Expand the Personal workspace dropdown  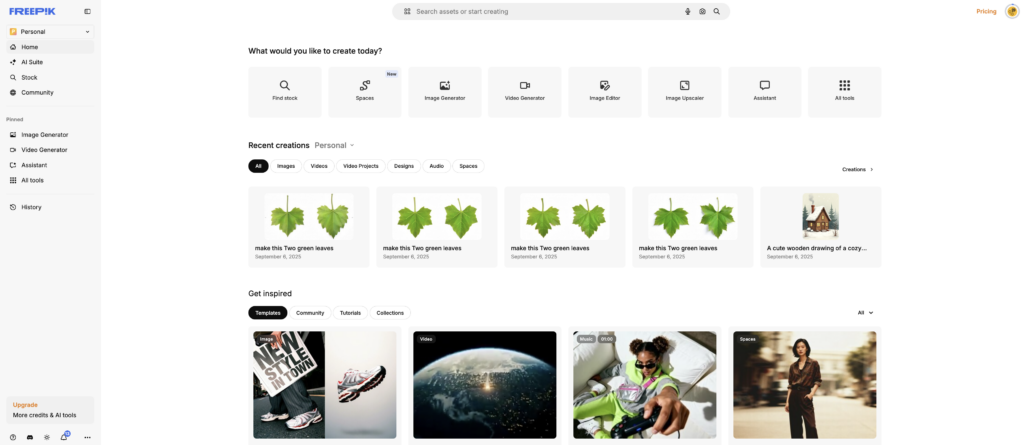point(50,31)
